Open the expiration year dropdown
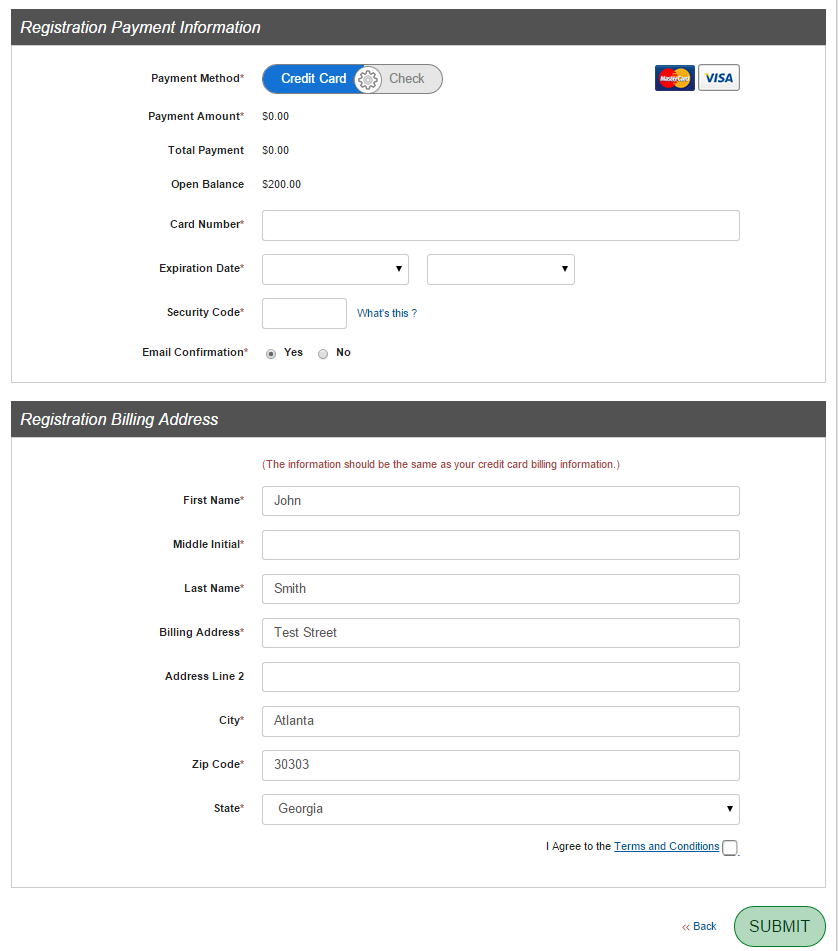 [500, 269]
